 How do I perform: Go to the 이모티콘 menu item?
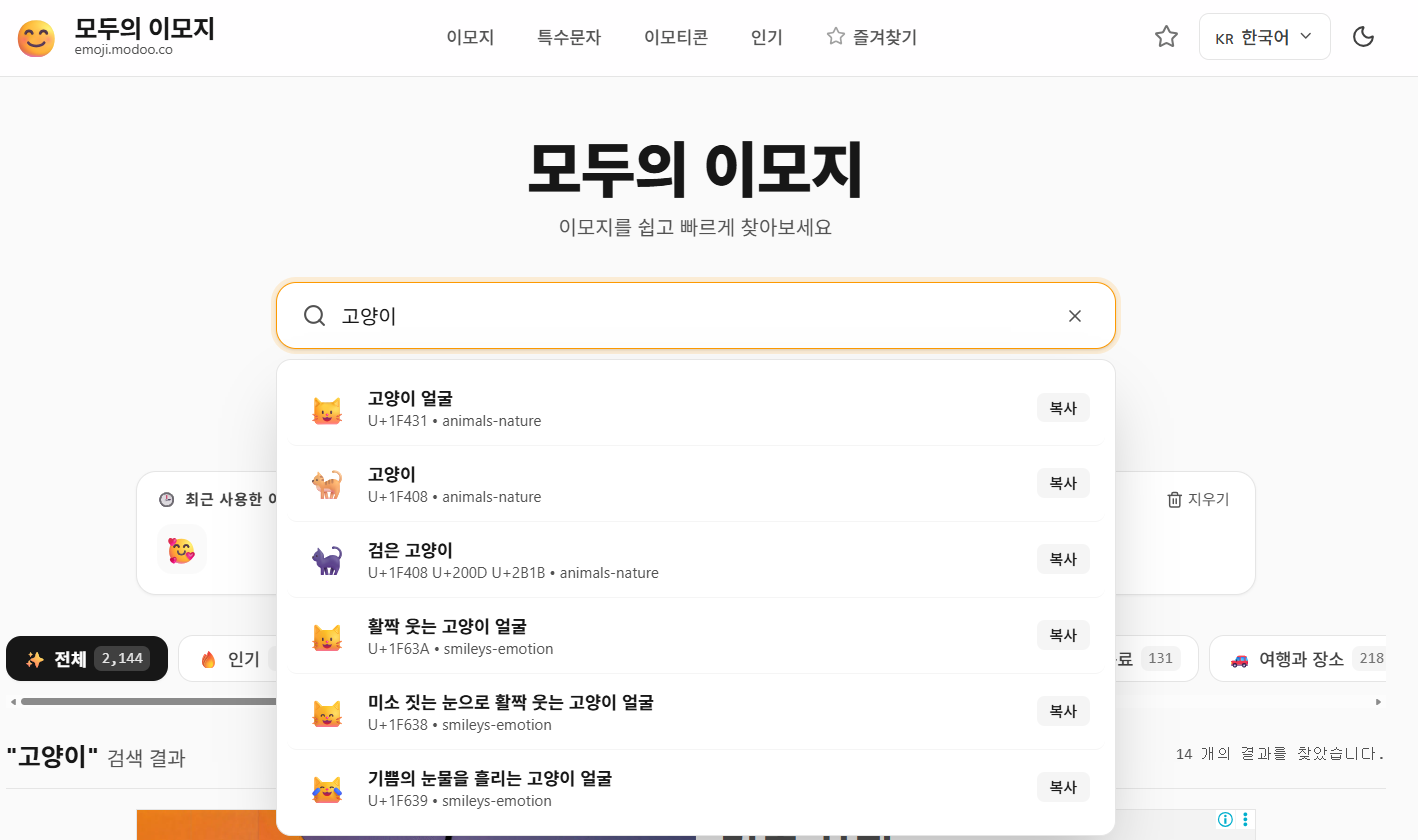click(676, 38)
